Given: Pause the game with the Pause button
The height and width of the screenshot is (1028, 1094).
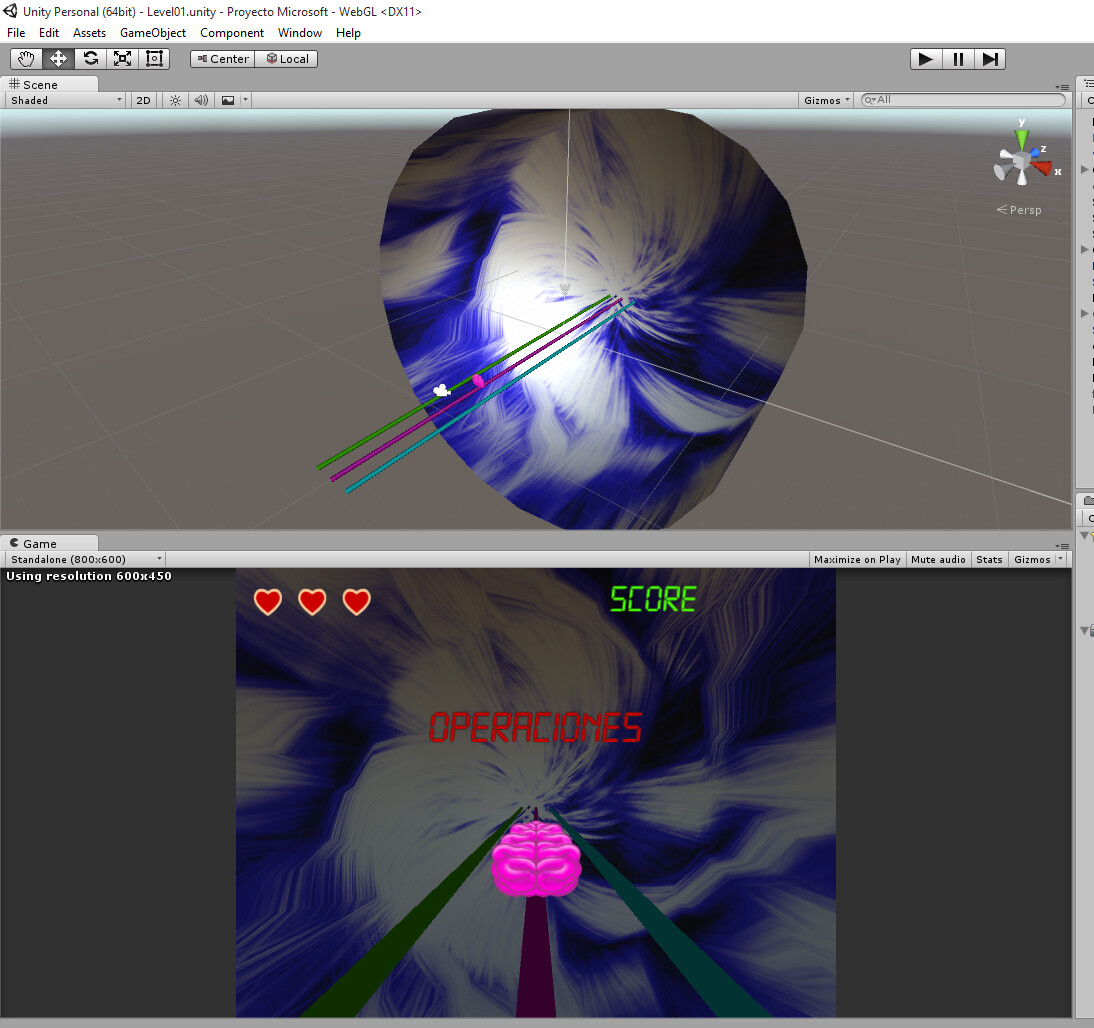Looking at the screenshot, I should point(957,59).
